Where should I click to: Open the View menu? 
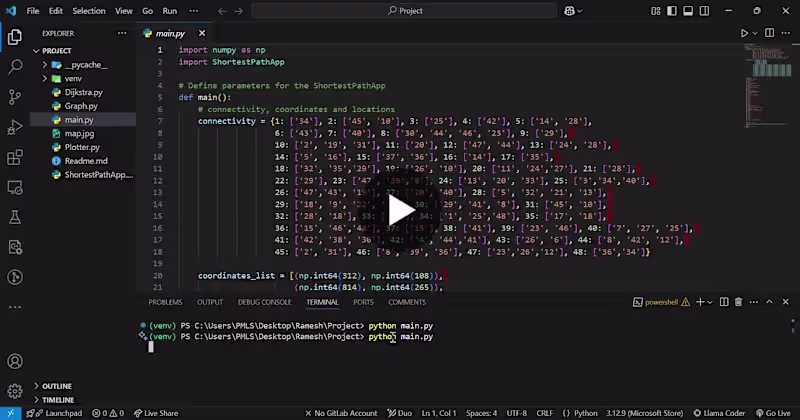[123, 11]
